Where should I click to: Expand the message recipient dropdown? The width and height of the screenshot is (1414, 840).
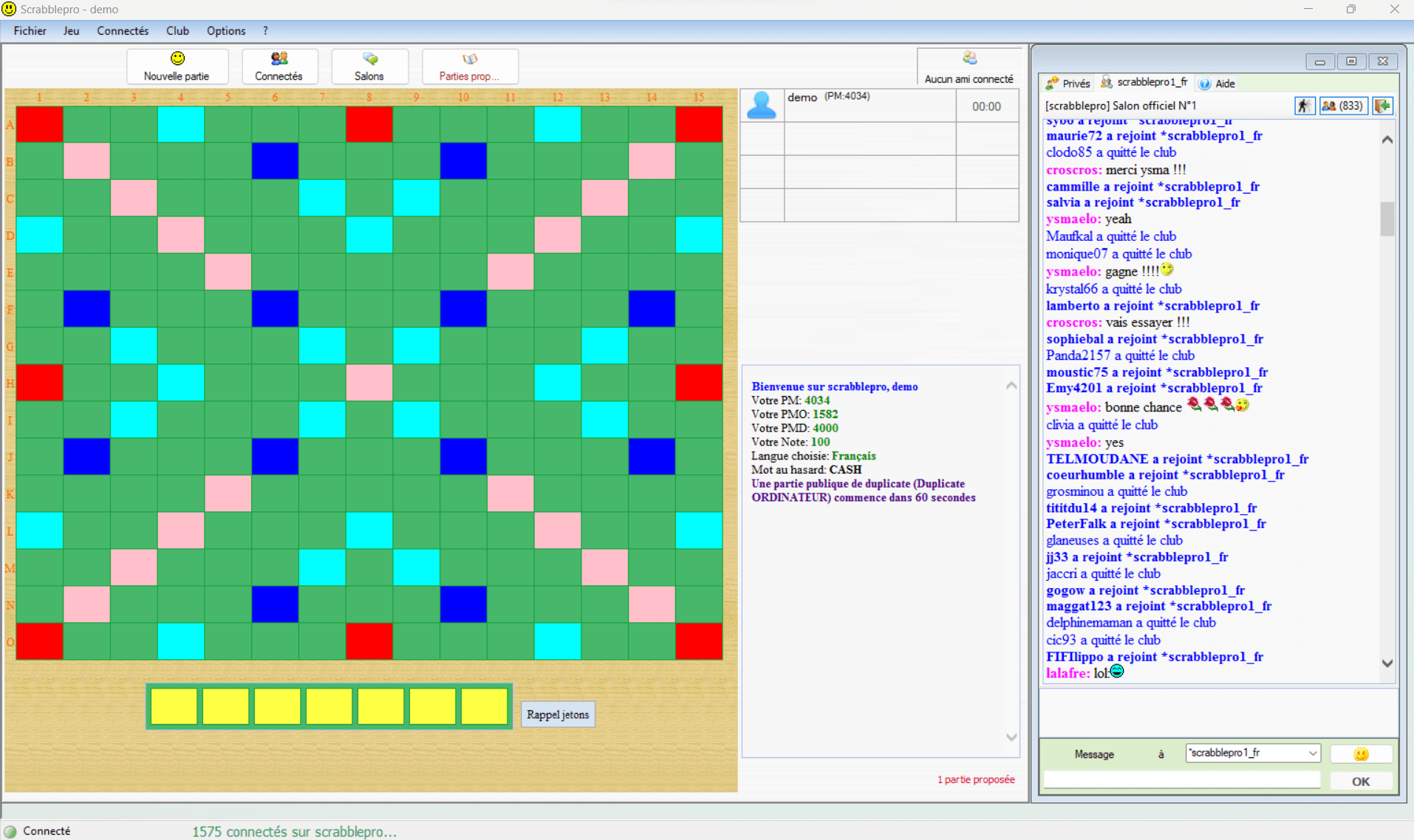pos(1312,754)
